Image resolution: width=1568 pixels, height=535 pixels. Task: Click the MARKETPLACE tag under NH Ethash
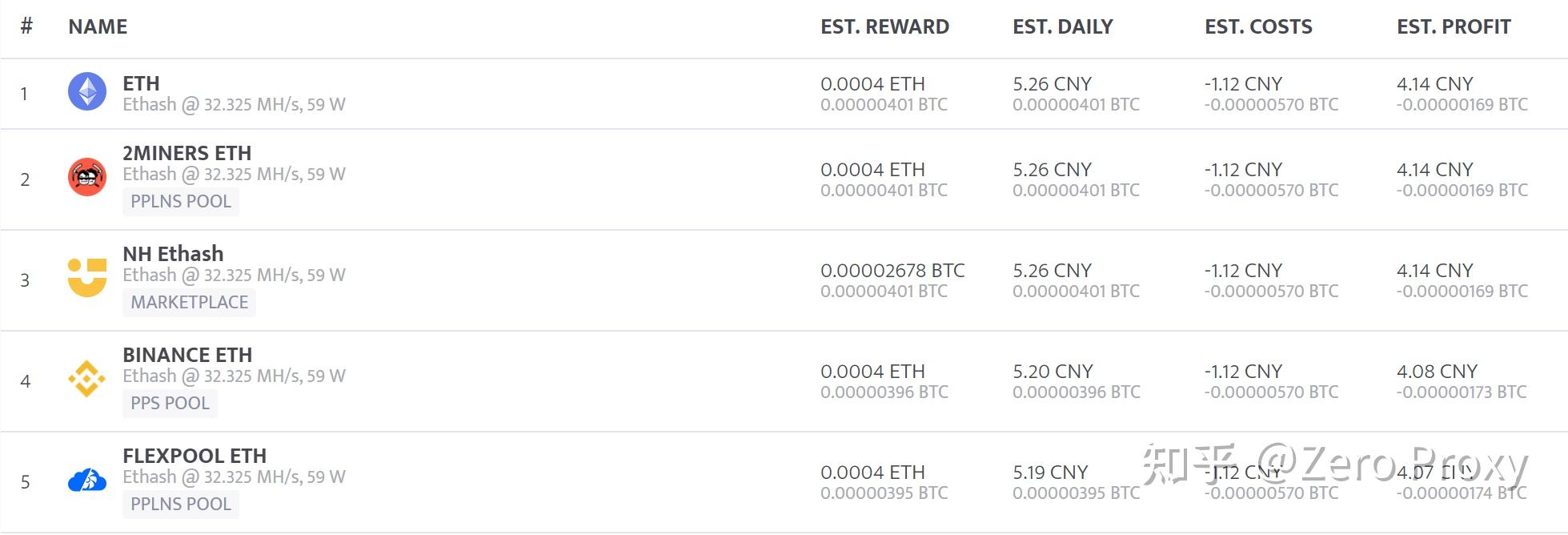189,302
